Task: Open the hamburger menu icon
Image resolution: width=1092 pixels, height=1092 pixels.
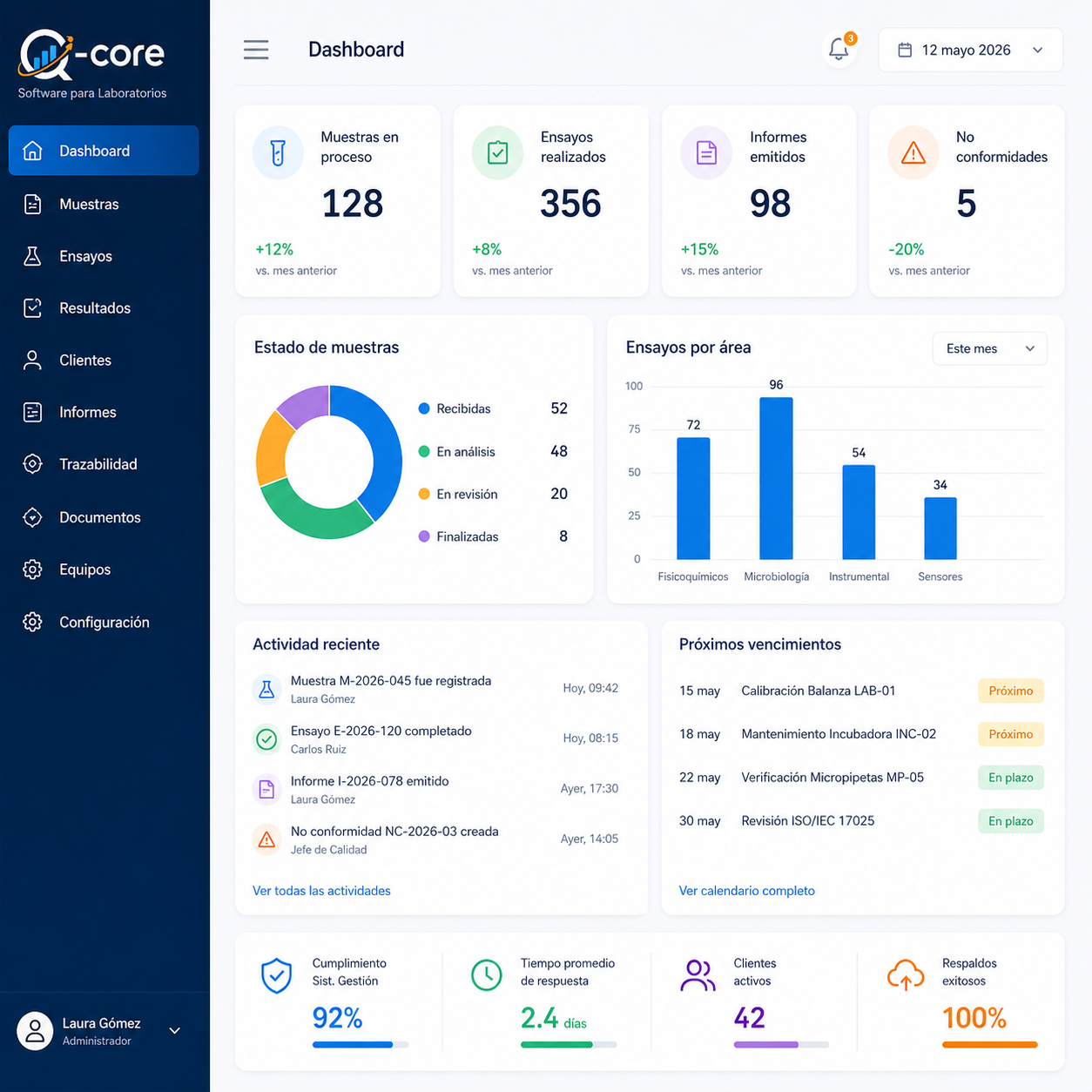Action: (x=256, y=50)
